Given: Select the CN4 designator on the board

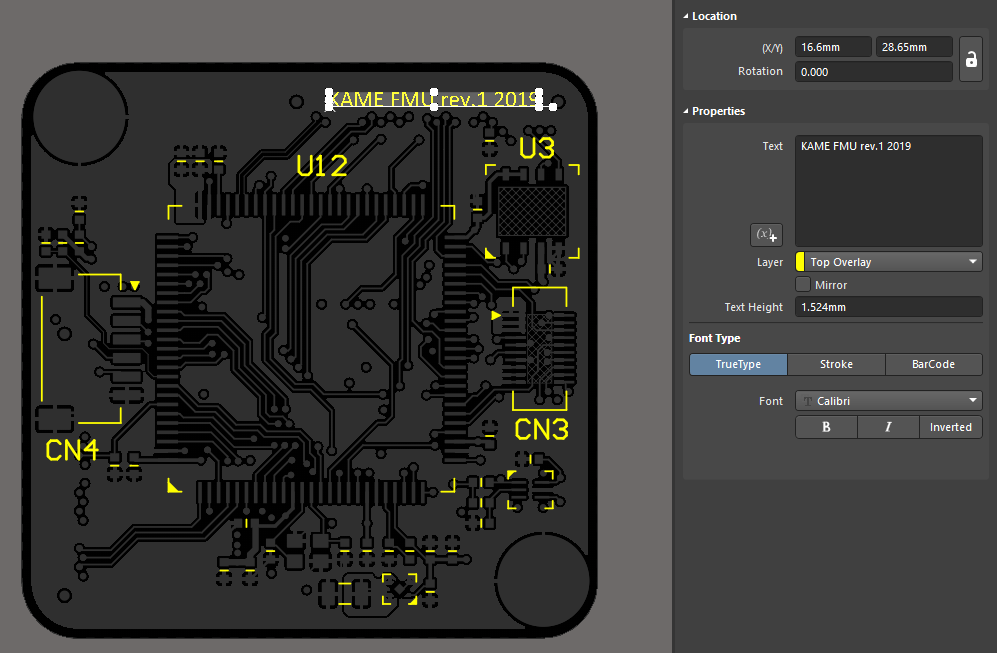Looking at the screenshot, I should [x=72, y=451].
